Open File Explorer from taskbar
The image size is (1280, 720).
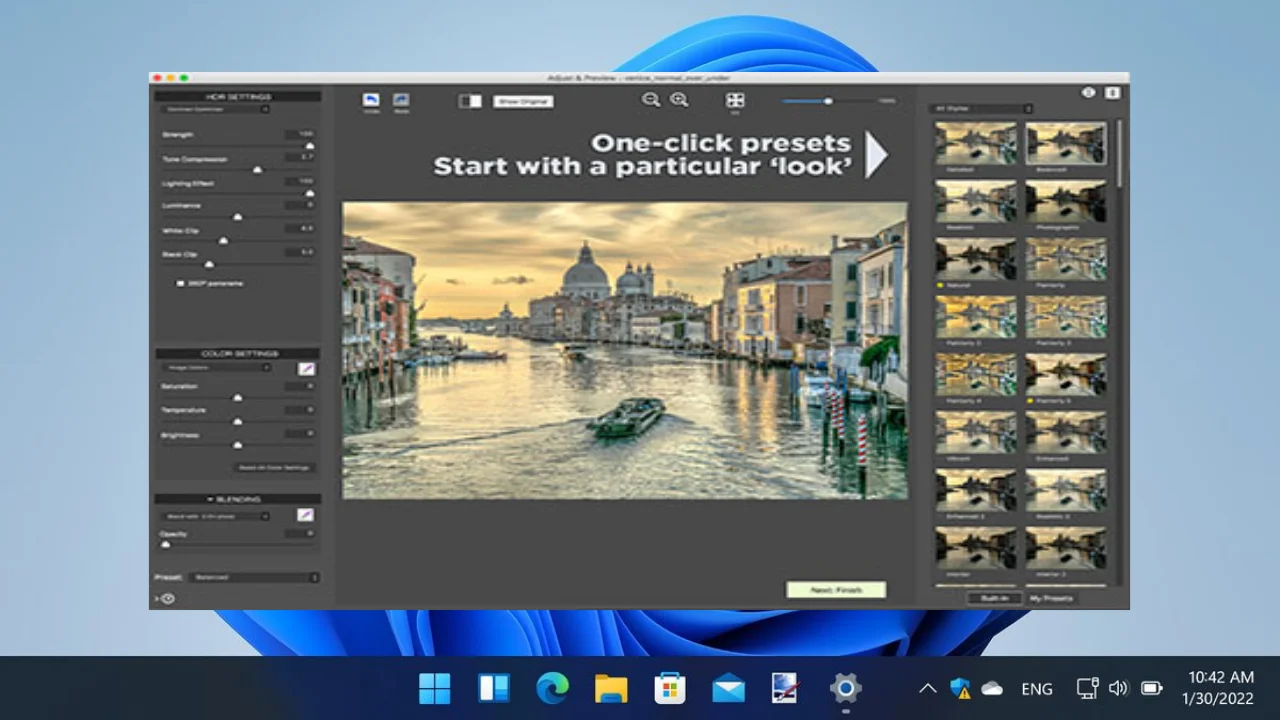click(x=611, y=688)
